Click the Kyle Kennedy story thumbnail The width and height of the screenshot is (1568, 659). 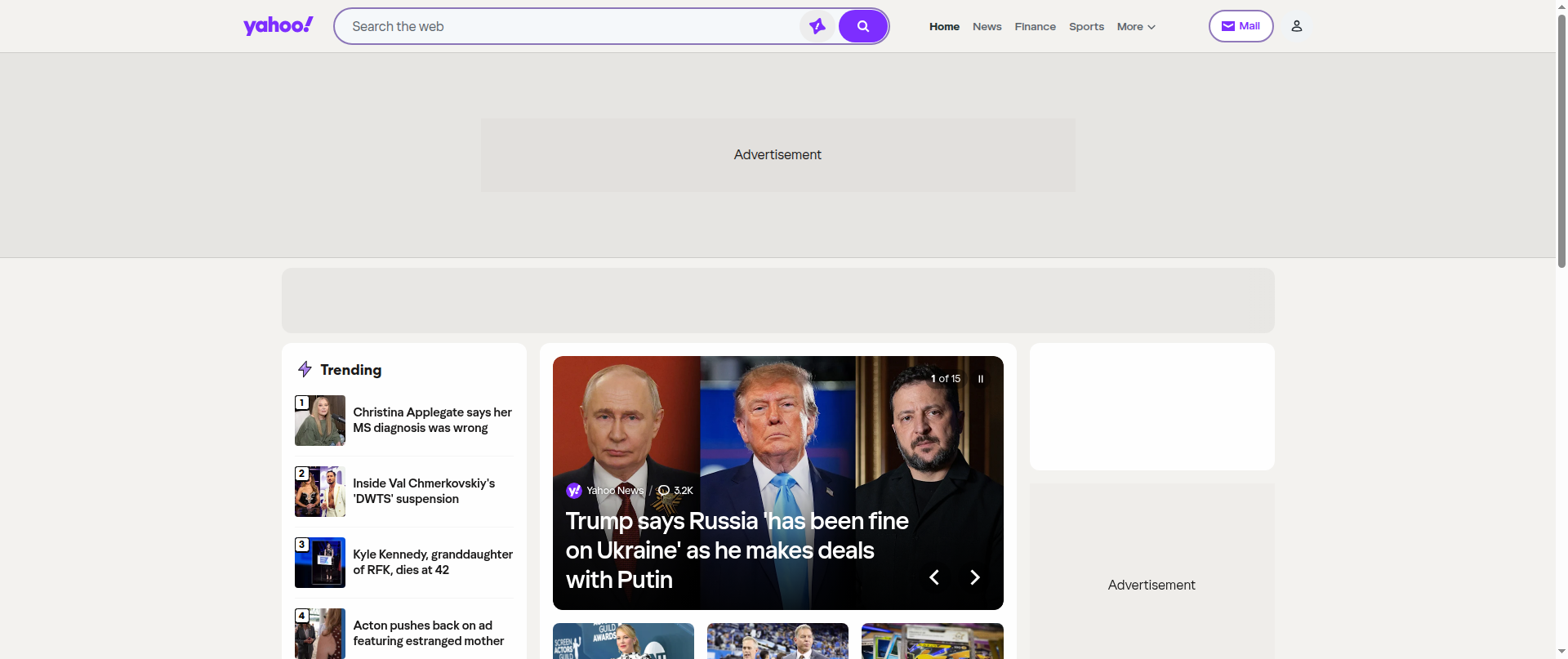(x=320, y=563)
